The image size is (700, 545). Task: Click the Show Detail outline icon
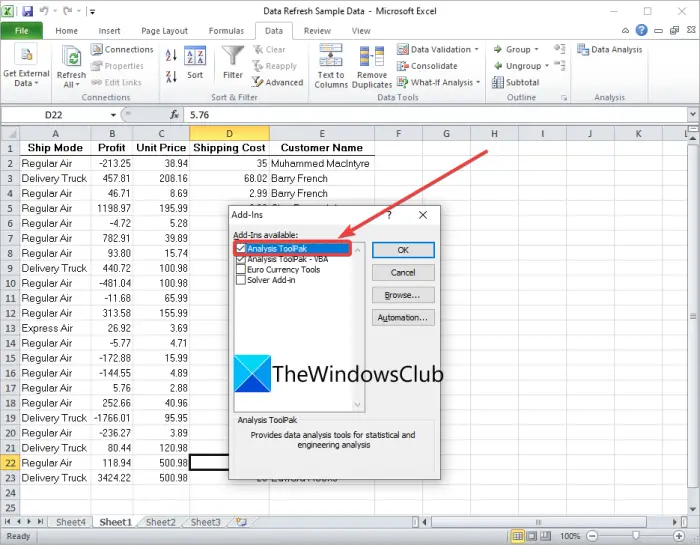[x=559, y=49]
